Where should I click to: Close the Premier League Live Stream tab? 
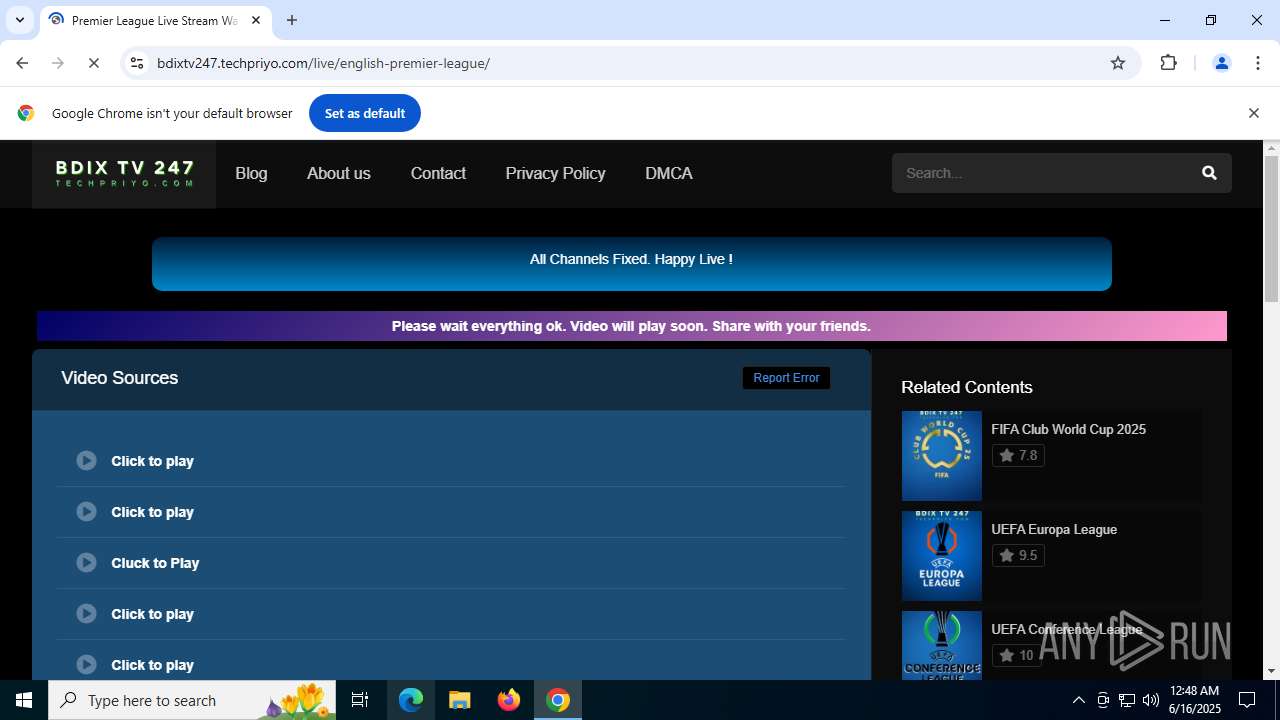point(256,20)
